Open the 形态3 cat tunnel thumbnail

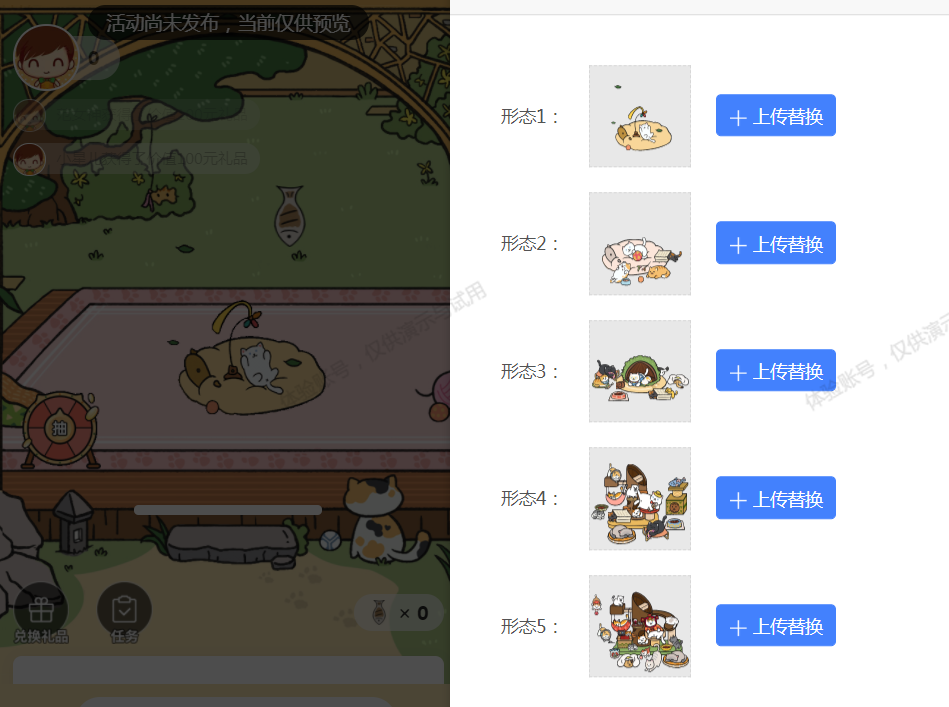(640, 371)
